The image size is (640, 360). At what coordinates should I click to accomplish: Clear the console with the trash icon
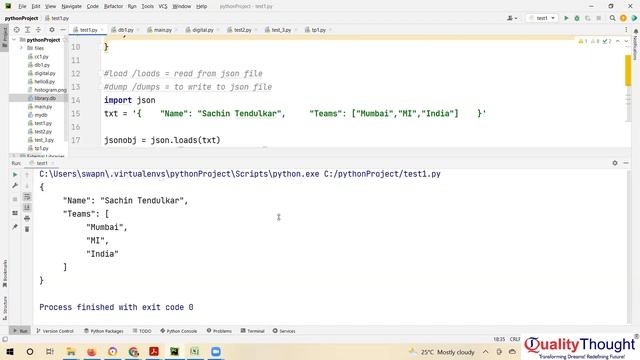coord(27,229)
